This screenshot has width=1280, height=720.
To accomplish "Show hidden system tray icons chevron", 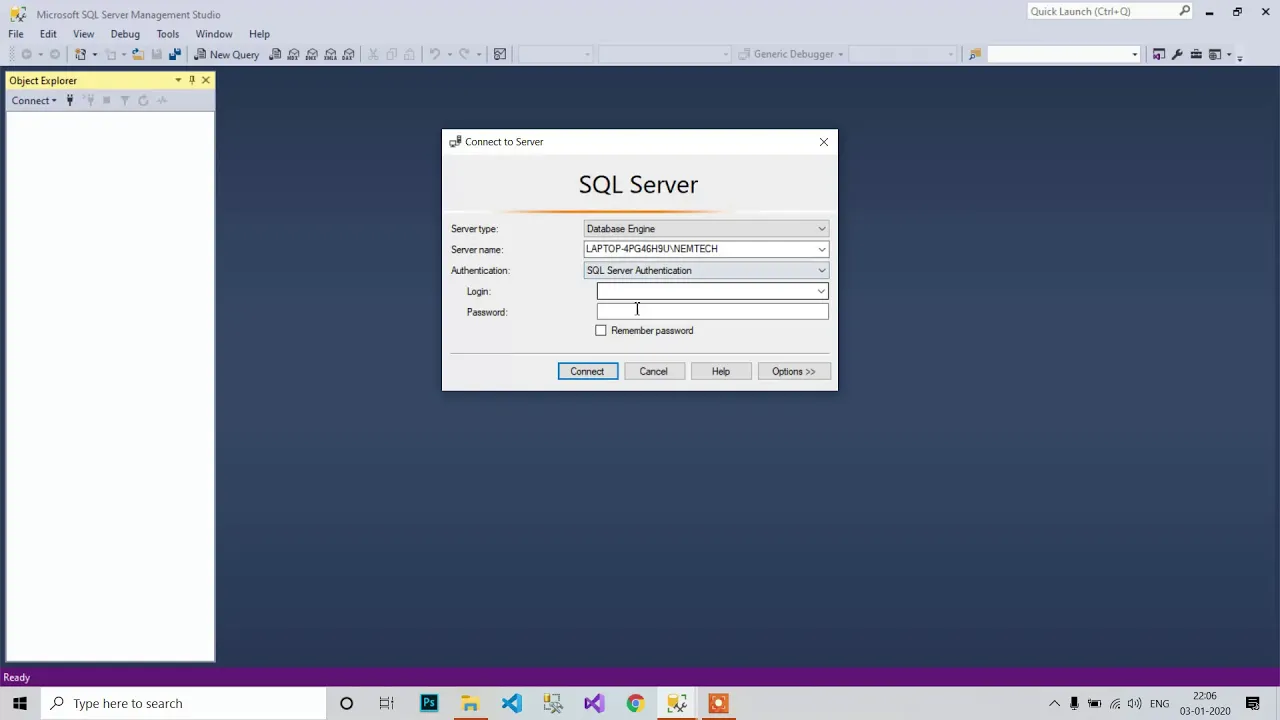I will click(1054, 703).
